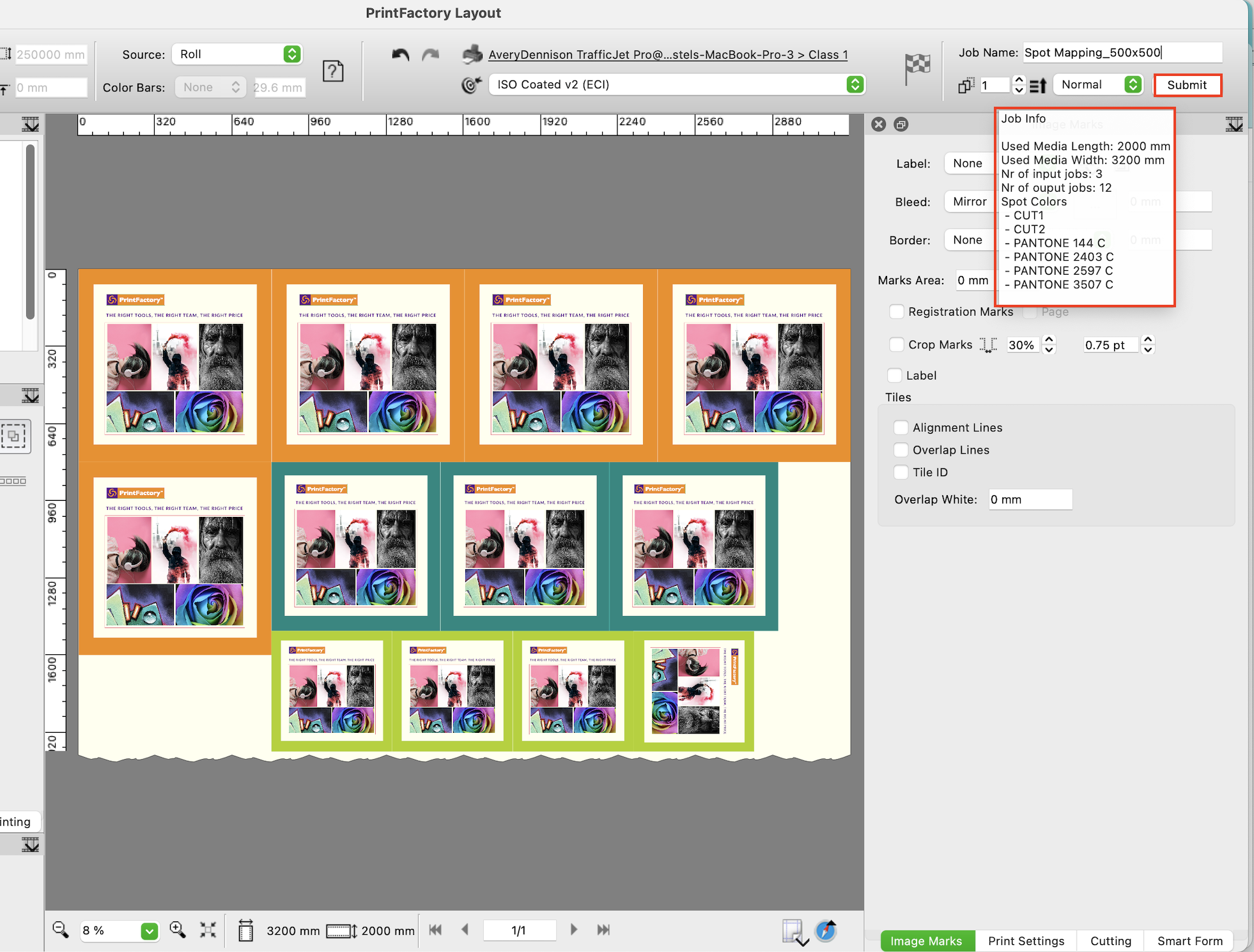The image size is (1254, 952).
Task: Click the Marks Area input field
Action: click(x=975, y=280)
